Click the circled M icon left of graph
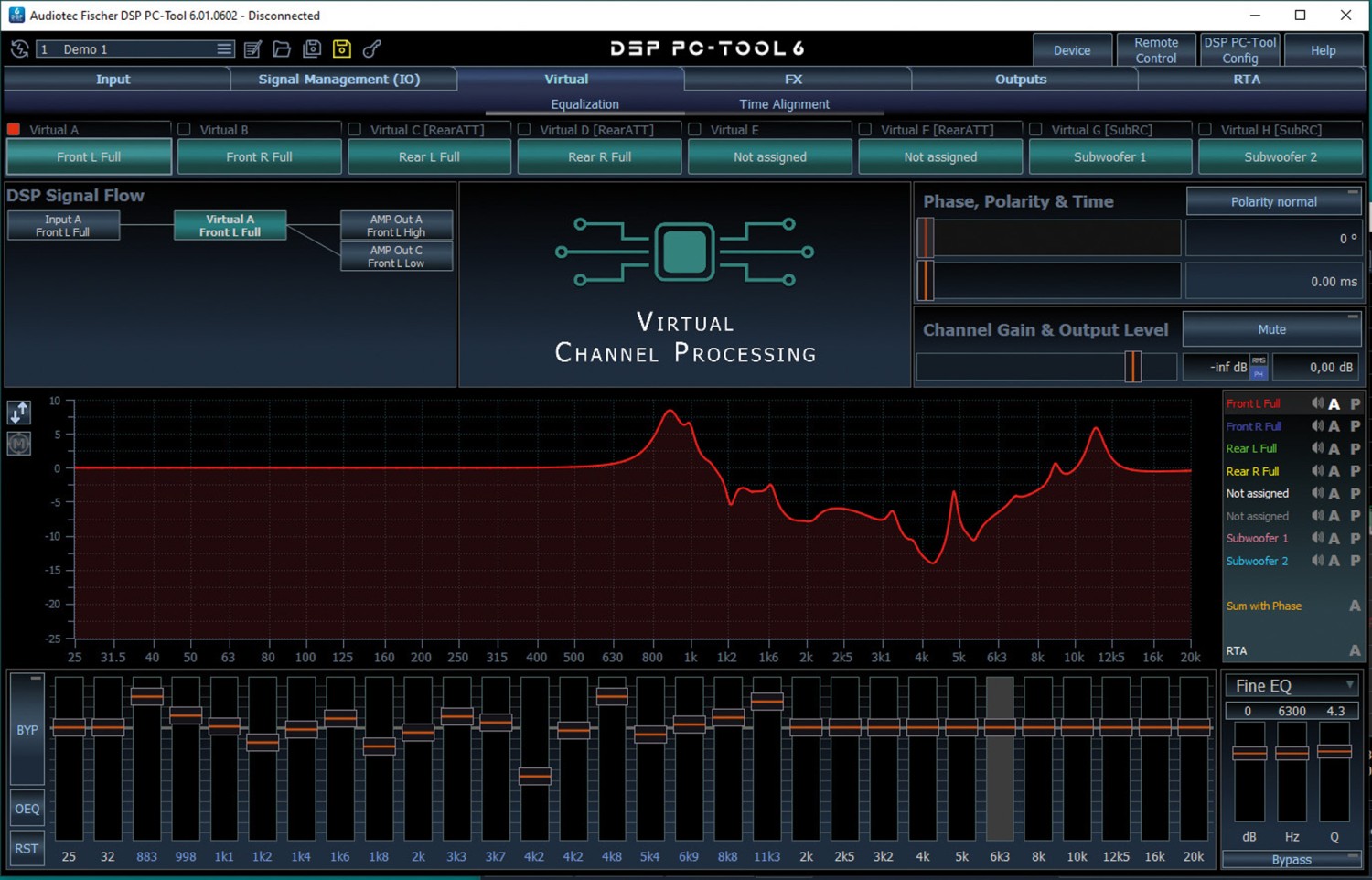The height and width of the screenshot is (880, 1372). (19, 444)
